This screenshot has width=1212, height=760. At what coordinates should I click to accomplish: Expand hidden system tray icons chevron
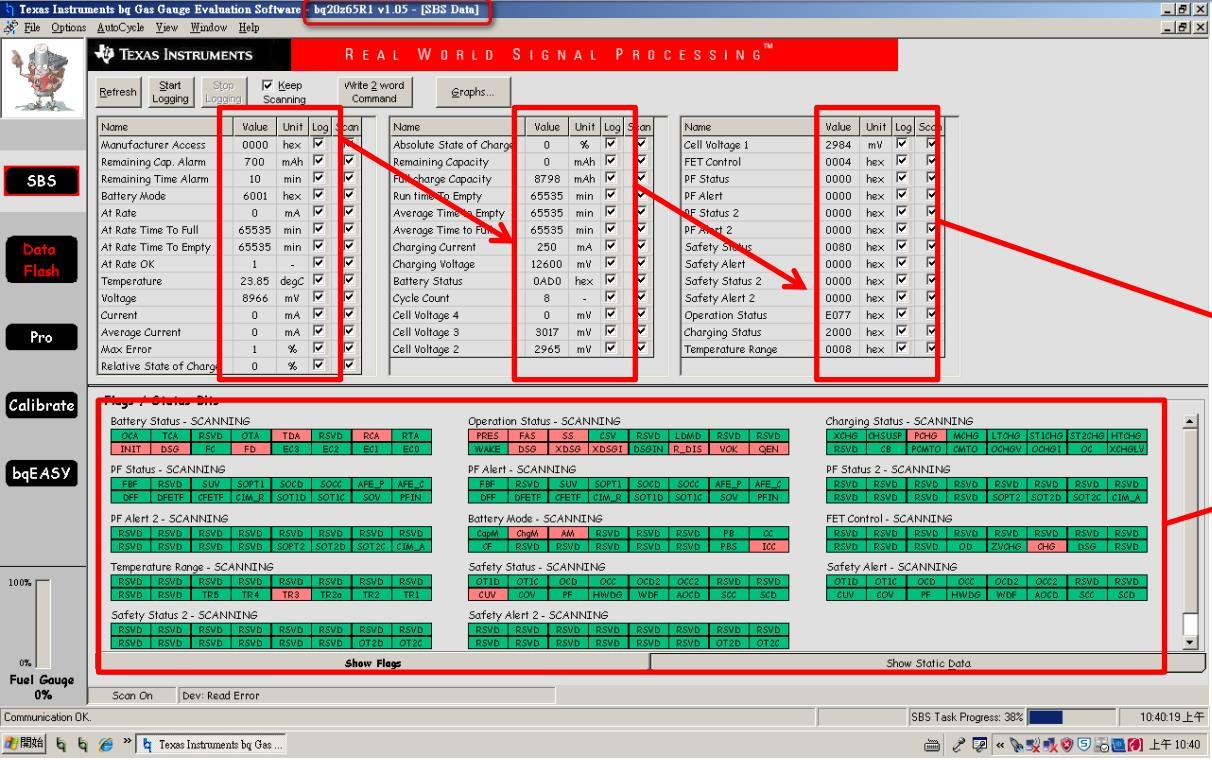coord(999,744)
